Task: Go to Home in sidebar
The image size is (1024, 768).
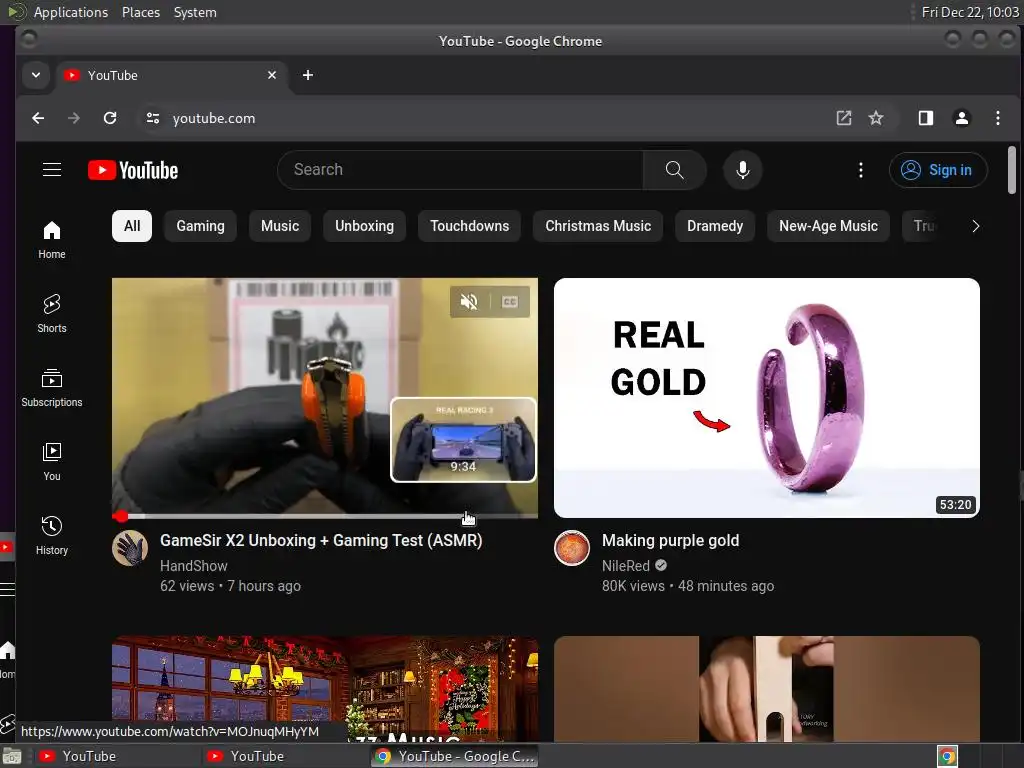Action: point(52,240)
